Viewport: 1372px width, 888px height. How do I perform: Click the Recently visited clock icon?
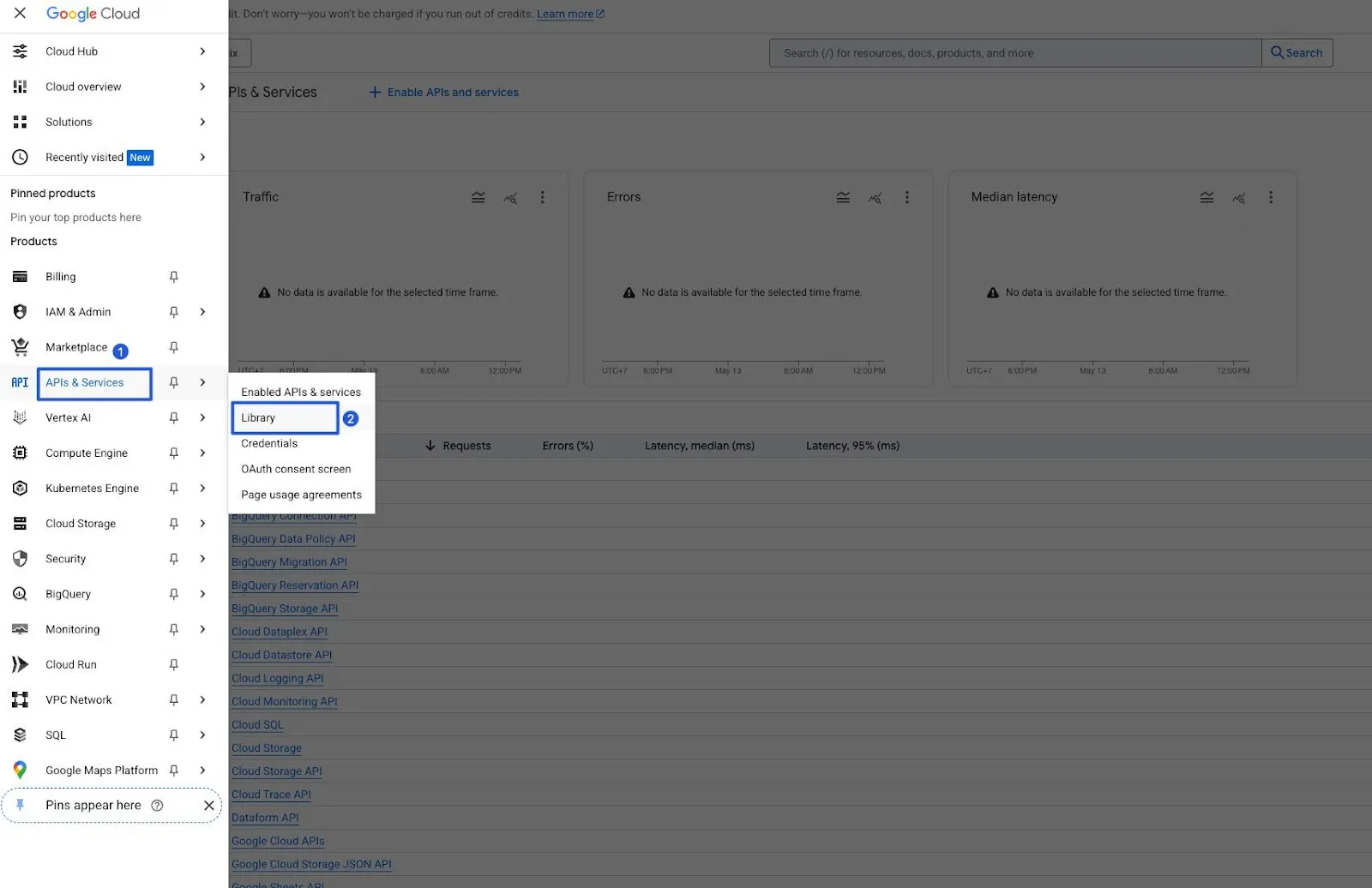[20, 157]
